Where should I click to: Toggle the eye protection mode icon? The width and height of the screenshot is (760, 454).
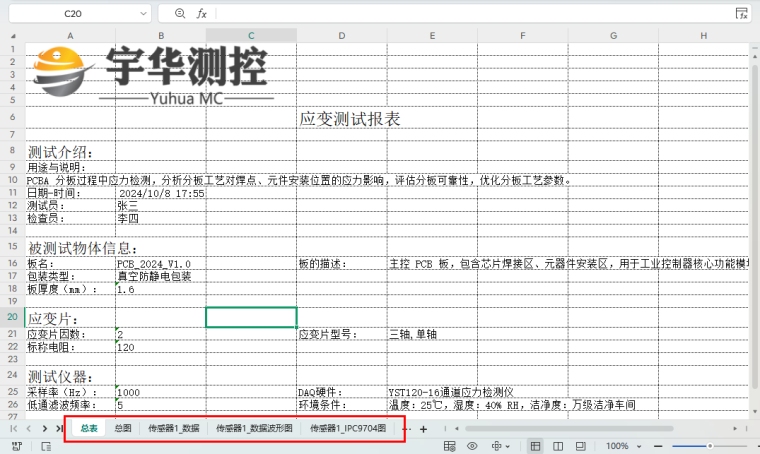472,446
